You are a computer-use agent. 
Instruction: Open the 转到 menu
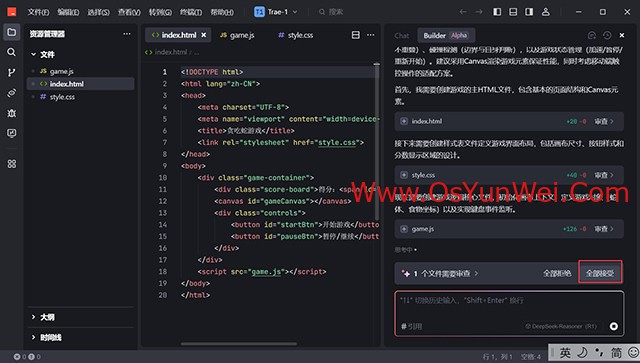tap(160, 12)
